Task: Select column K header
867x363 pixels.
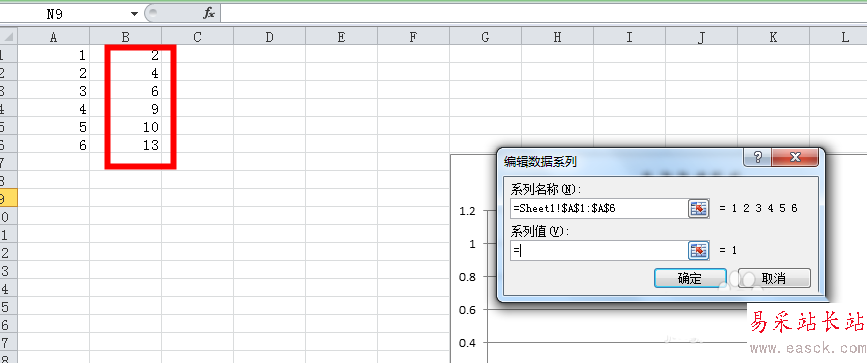Action: [x=773, y=37]
